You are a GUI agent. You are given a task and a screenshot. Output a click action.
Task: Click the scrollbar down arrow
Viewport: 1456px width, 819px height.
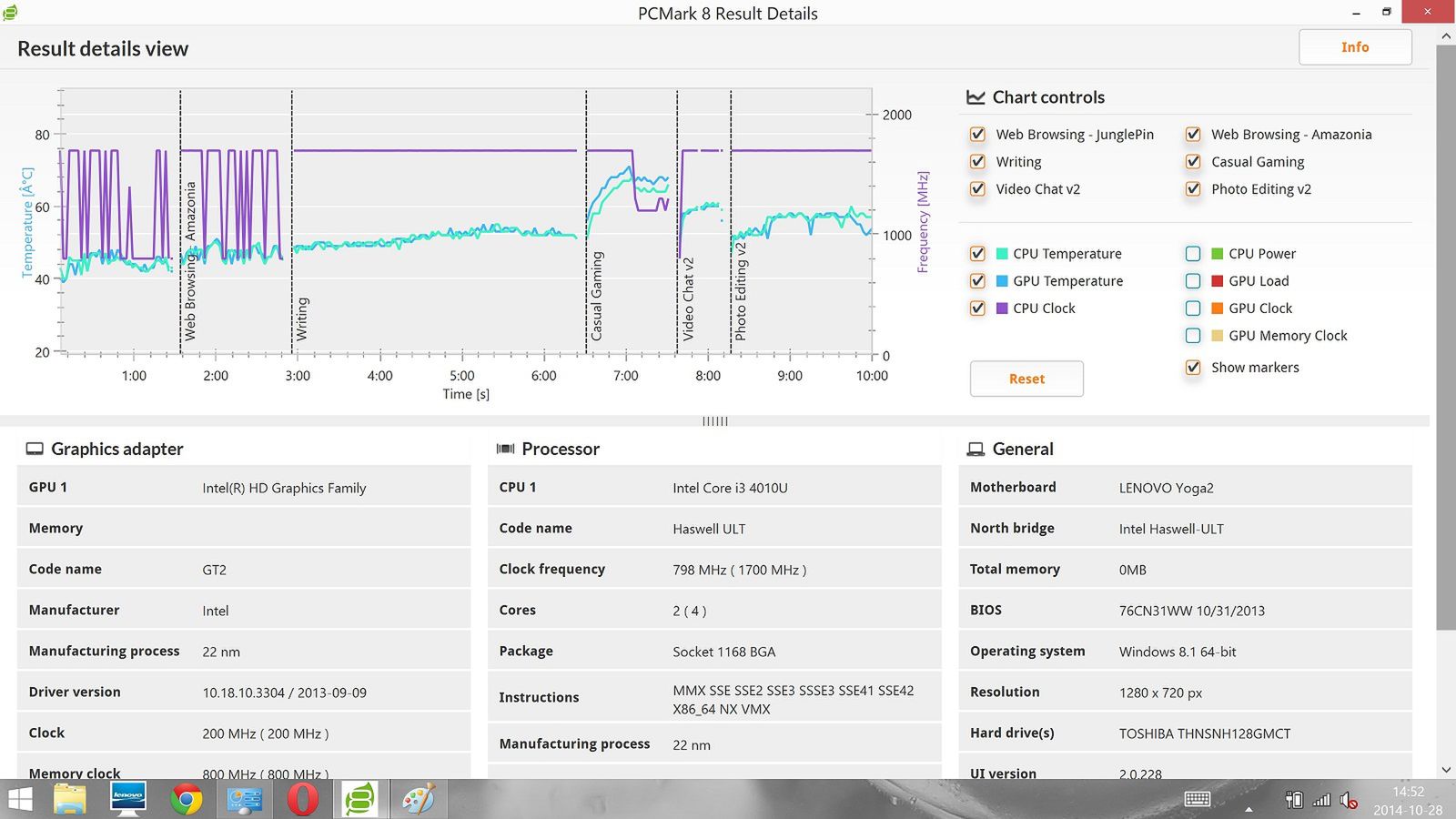[x=1446, y=770]
